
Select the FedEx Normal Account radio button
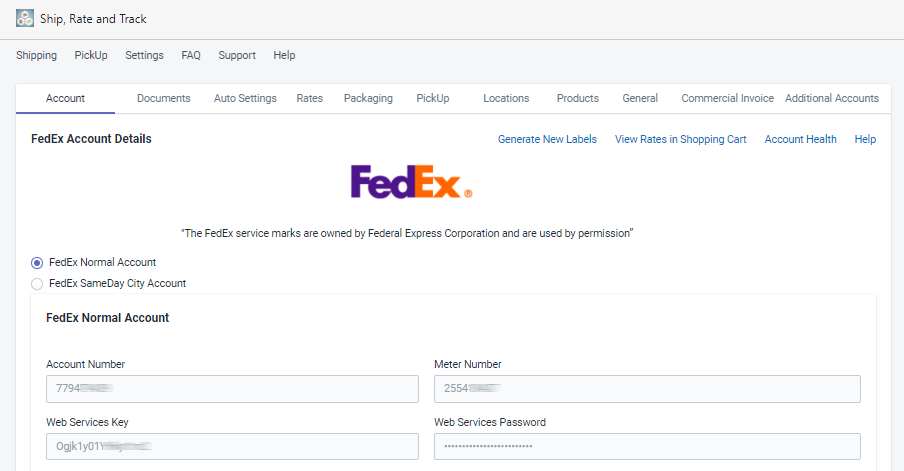[x=37, y=263]
